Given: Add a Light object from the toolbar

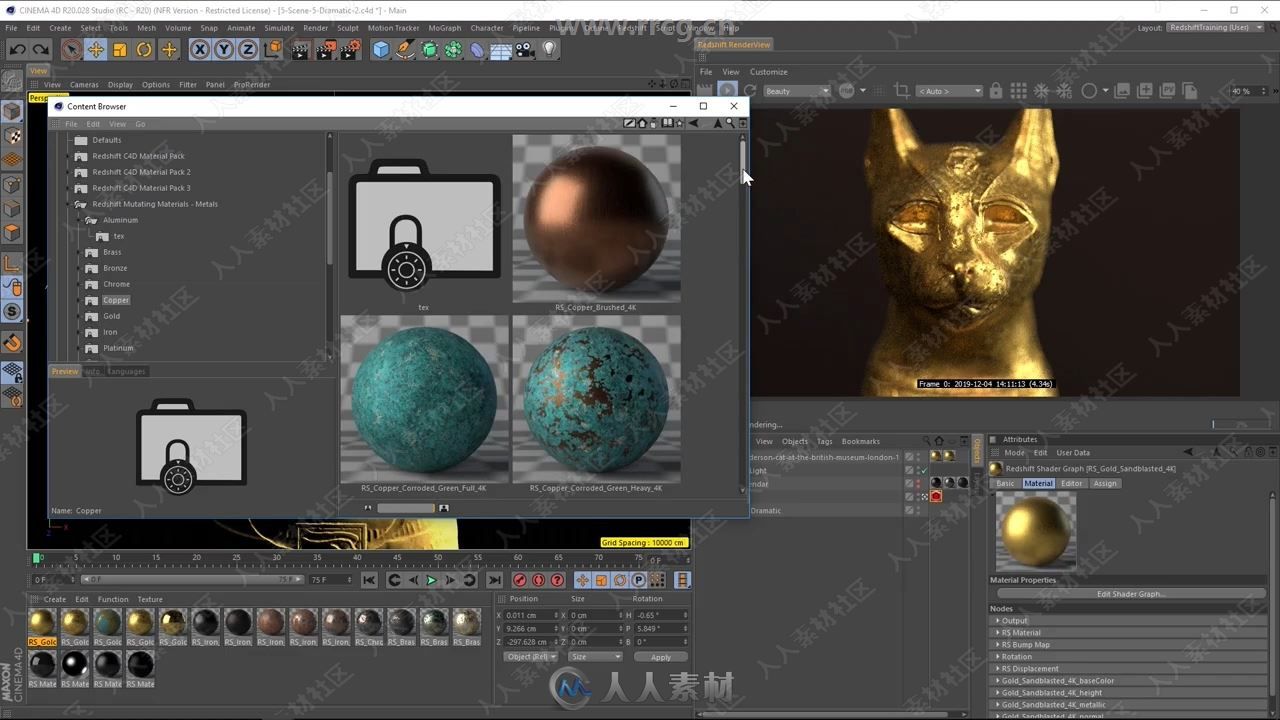Looking at the screenshot, I should coord(549,50).
